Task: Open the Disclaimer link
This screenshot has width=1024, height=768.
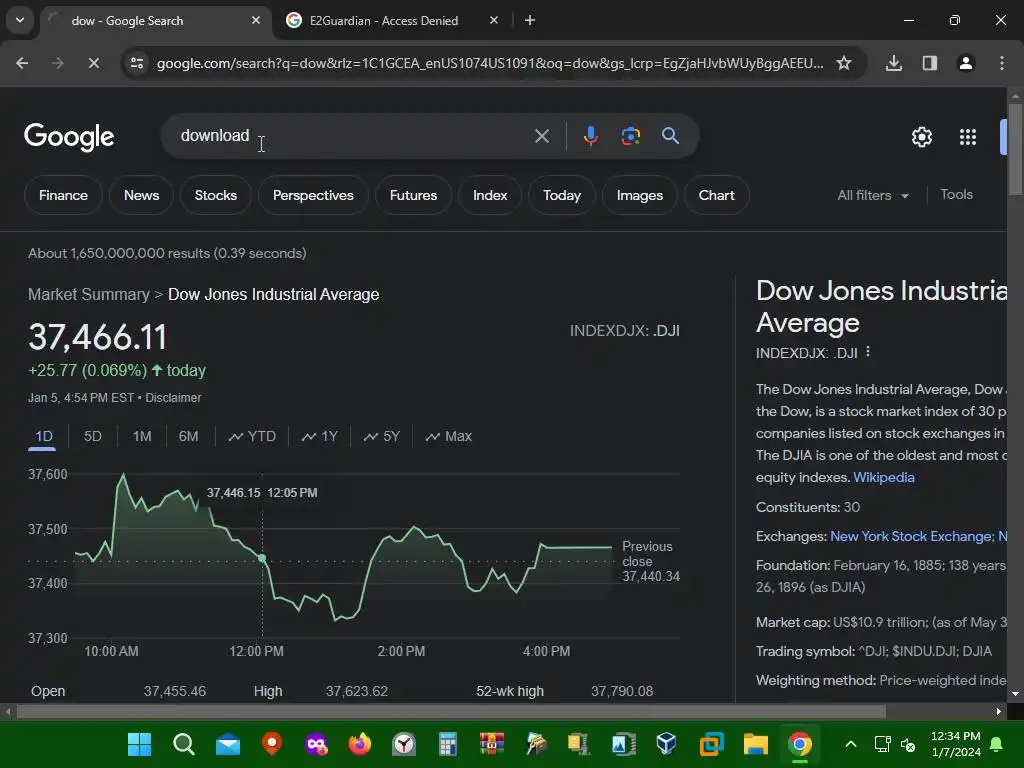Action: click(173, 398)
